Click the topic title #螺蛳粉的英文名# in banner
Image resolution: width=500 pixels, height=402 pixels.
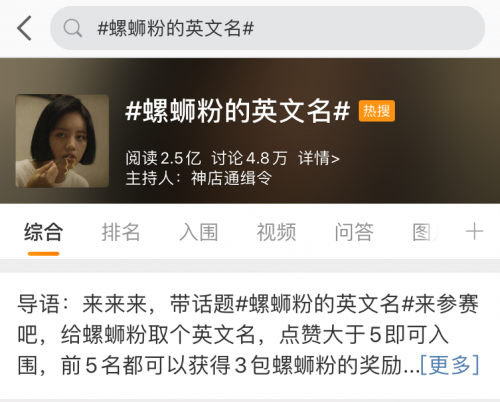coord(238,111)
